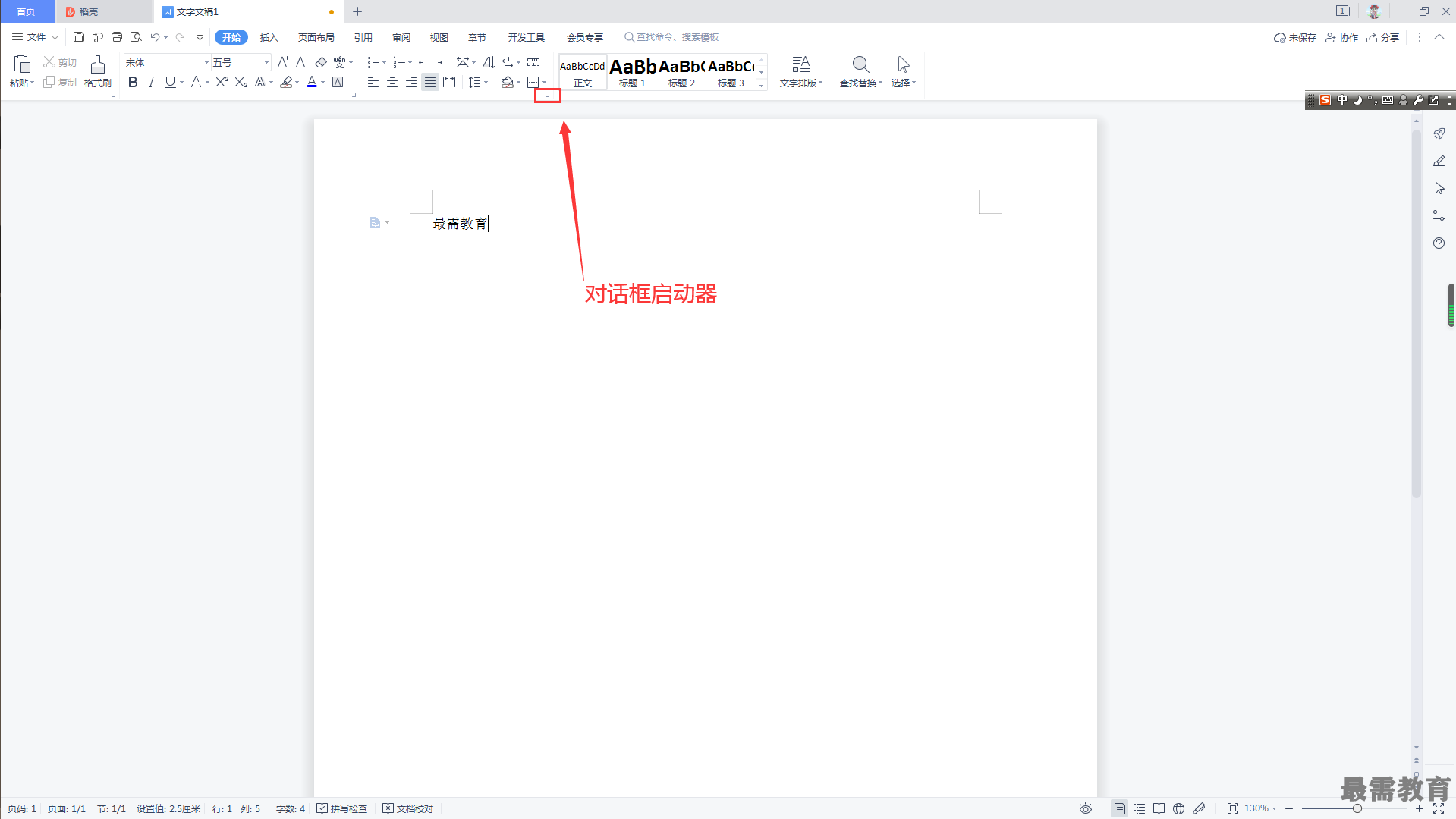Click the Print icon in quick access toolbar

117,37
